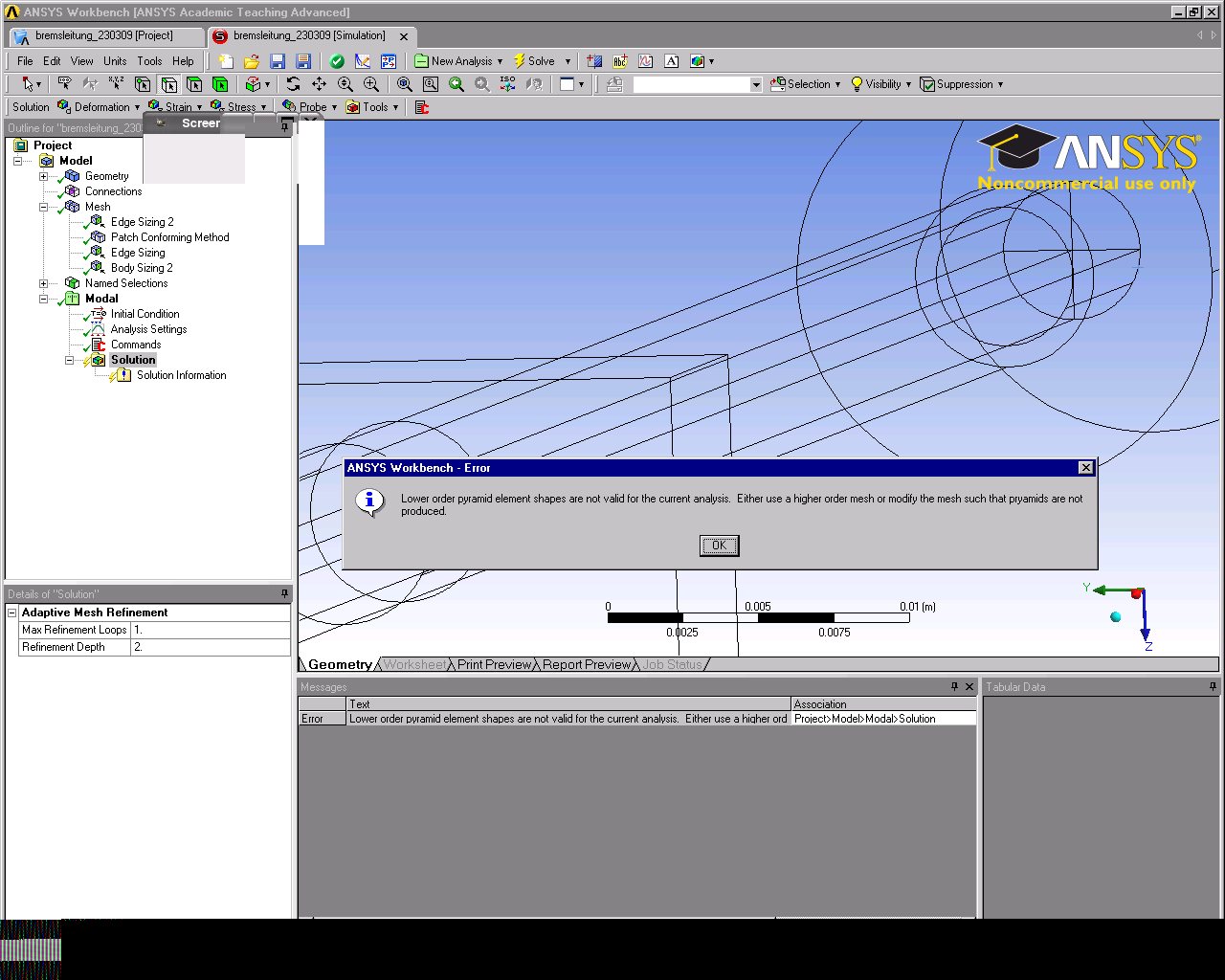Activate the Pan view tool
Viewport: 1225px width, 980px height.
[320, 84]
